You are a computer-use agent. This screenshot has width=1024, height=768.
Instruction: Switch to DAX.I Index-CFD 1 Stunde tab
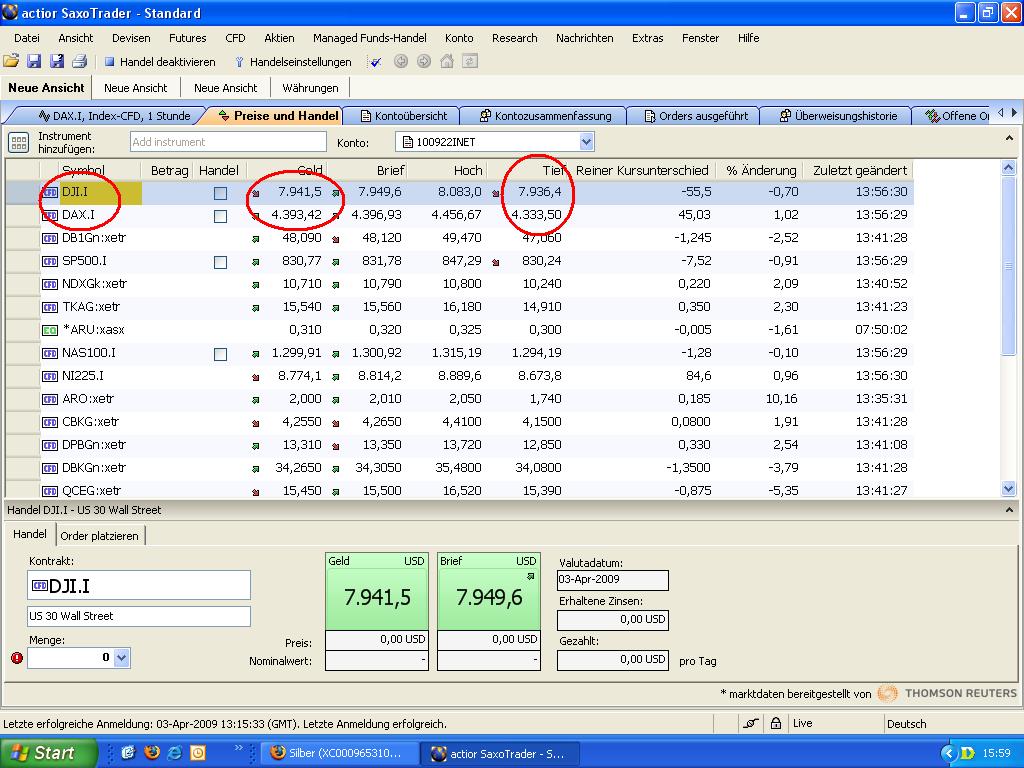click(x=114, y=116)
